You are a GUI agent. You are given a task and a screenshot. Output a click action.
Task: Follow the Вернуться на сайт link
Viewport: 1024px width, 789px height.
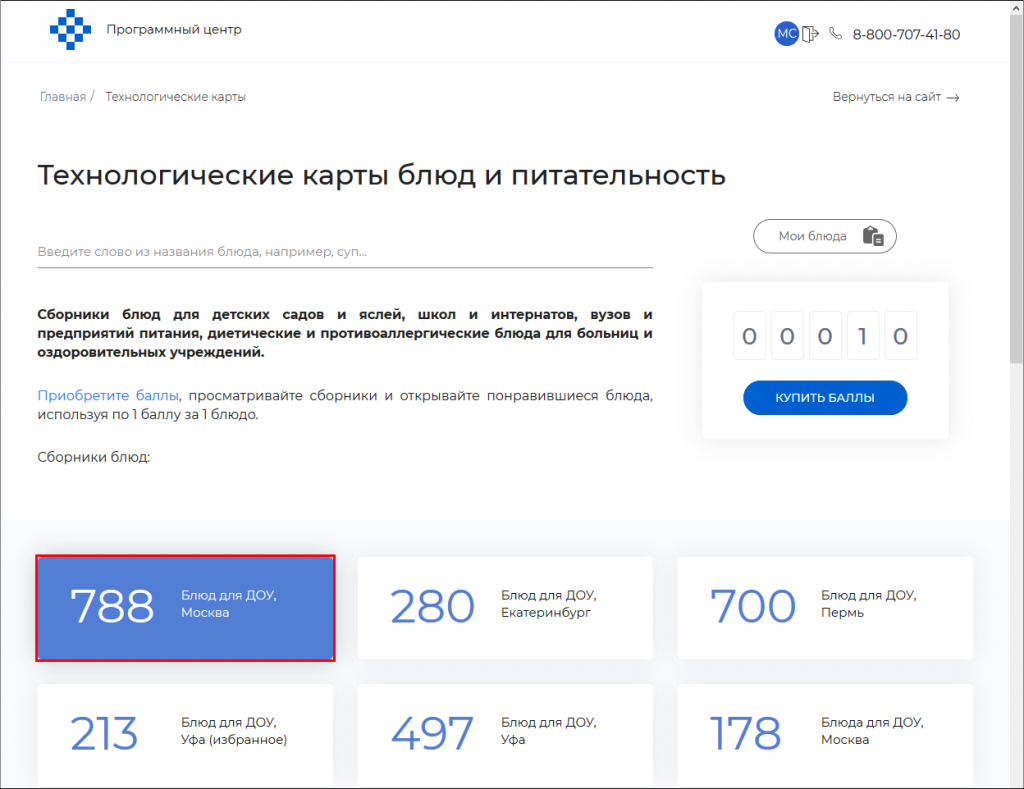[x=886, y=97]
